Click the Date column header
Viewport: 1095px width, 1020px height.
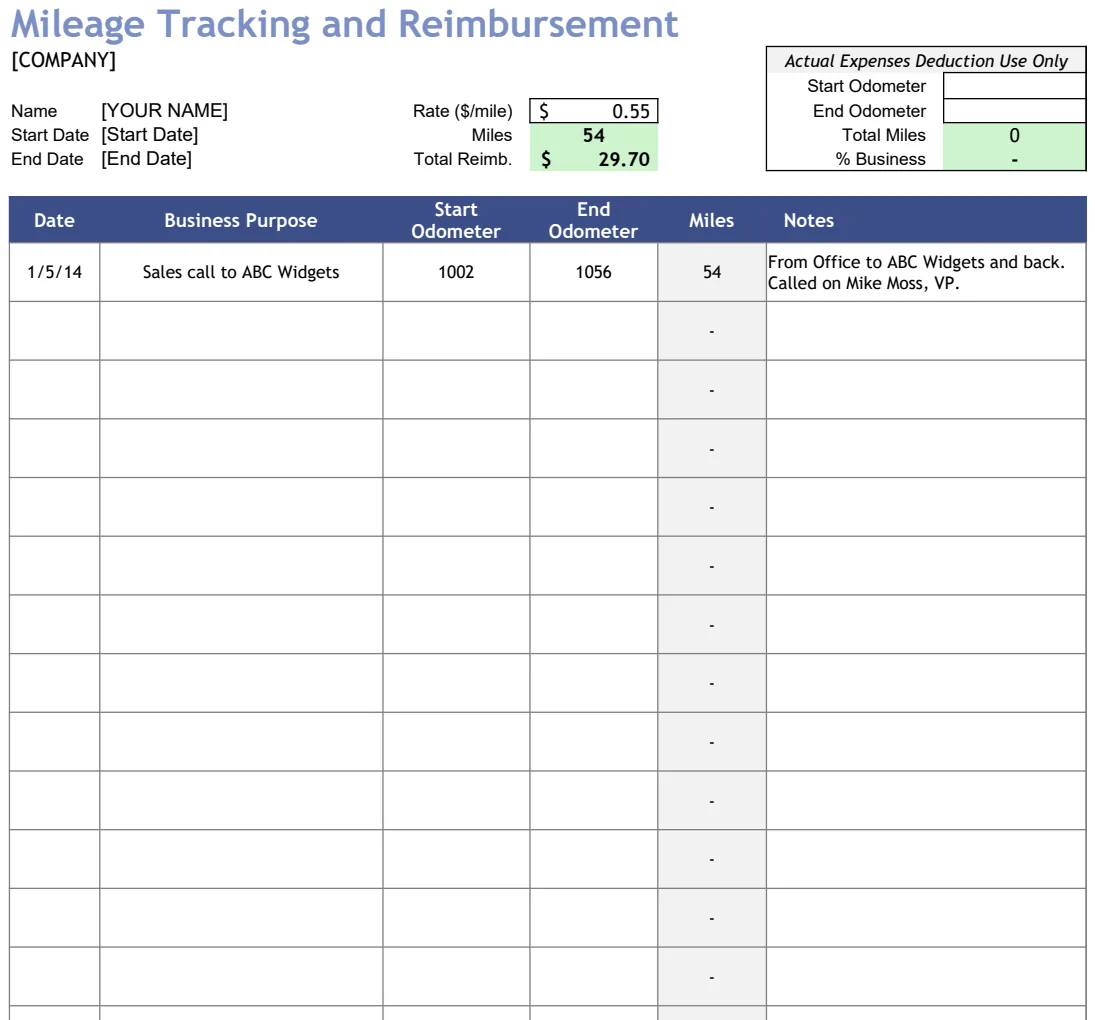coord(54,221)
